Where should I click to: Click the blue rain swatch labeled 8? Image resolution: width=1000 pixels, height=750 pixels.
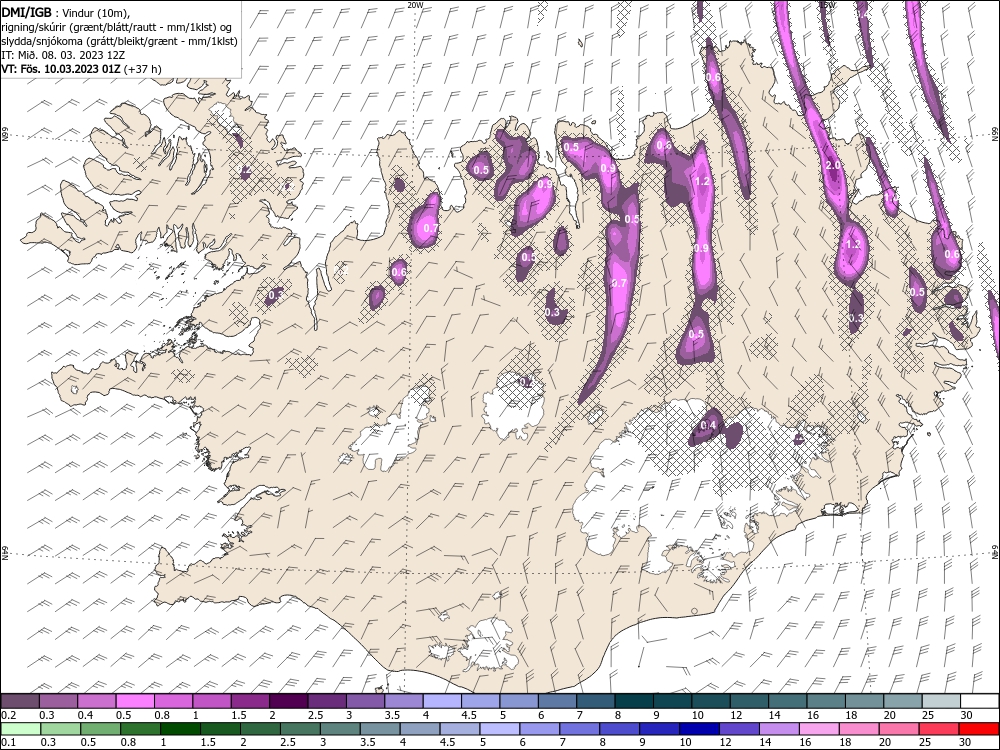click(620, 729)
